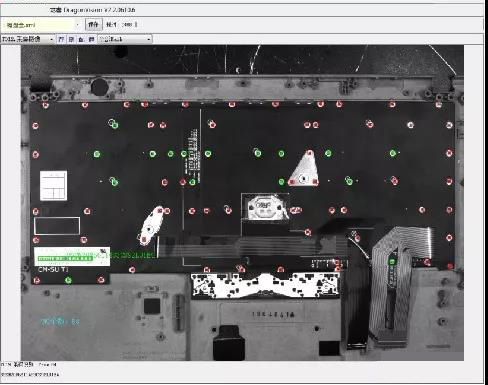Click the white bracket strip below the keyboard
The height and width of the screenshot is (385, 488).
click(265, 285)
